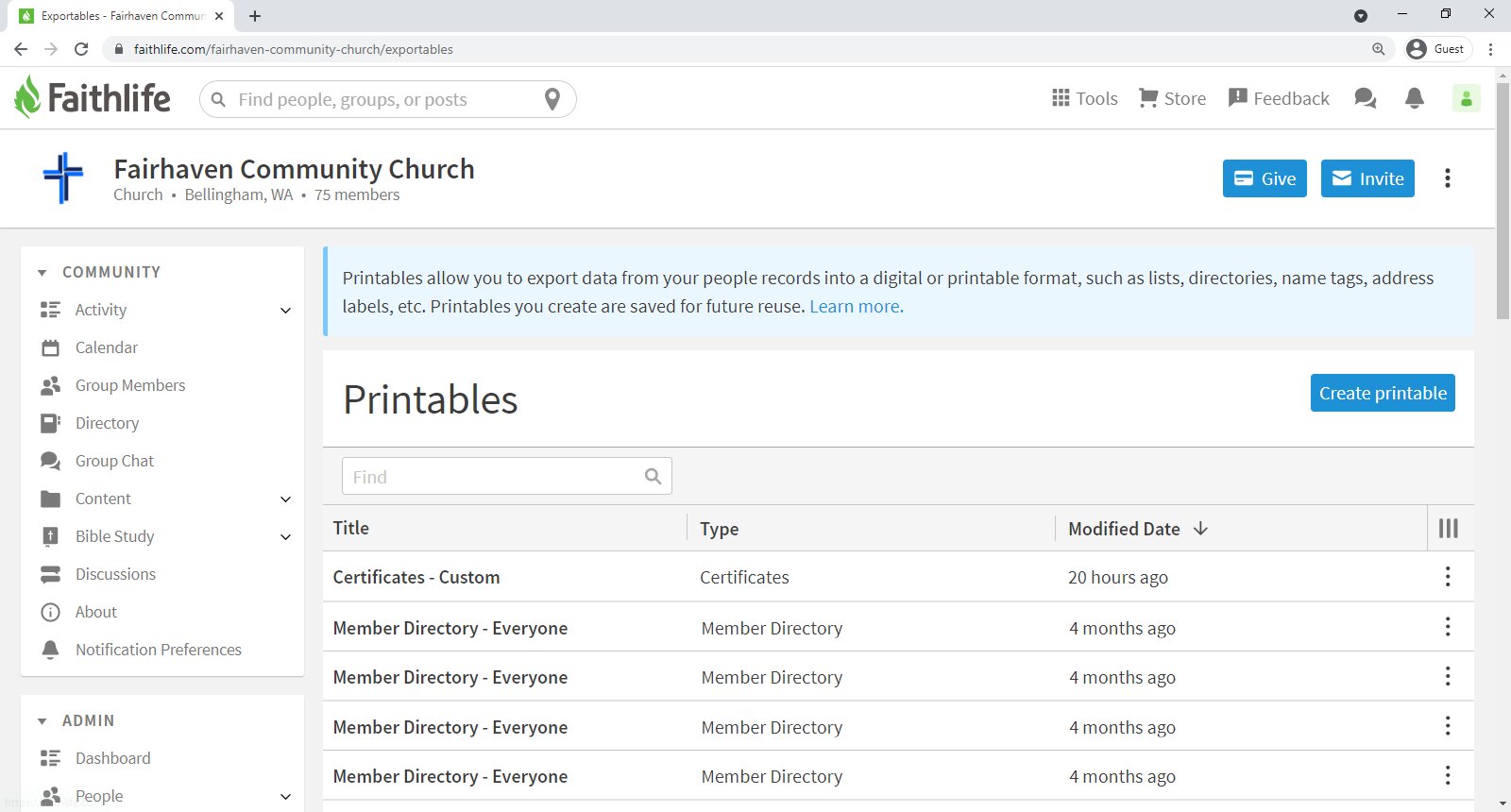
Task: Open column chooser icon in table header
Action: (x=1449, y=529)
